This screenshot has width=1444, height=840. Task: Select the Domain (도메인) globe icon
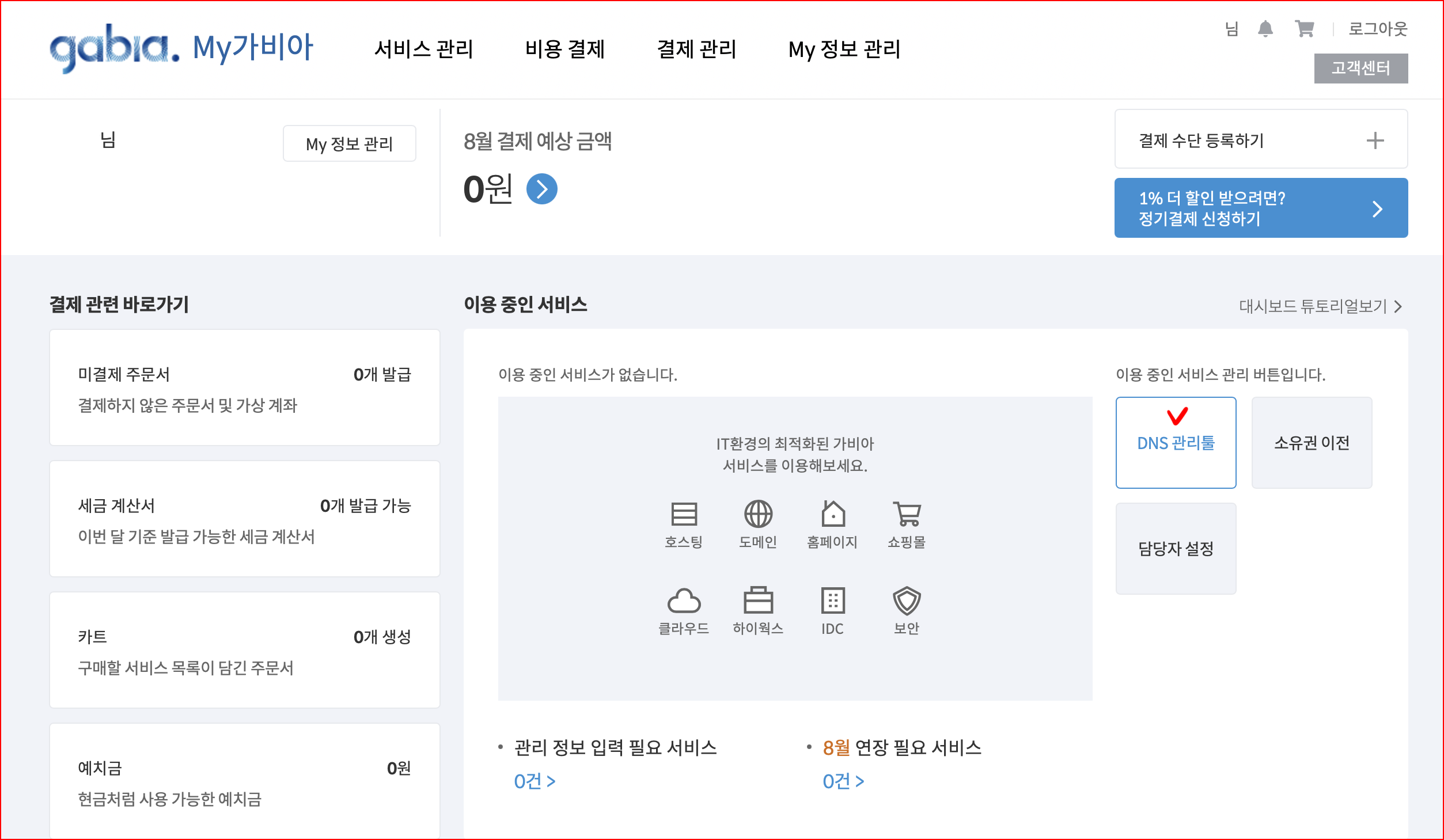click(x=758, y=514)
